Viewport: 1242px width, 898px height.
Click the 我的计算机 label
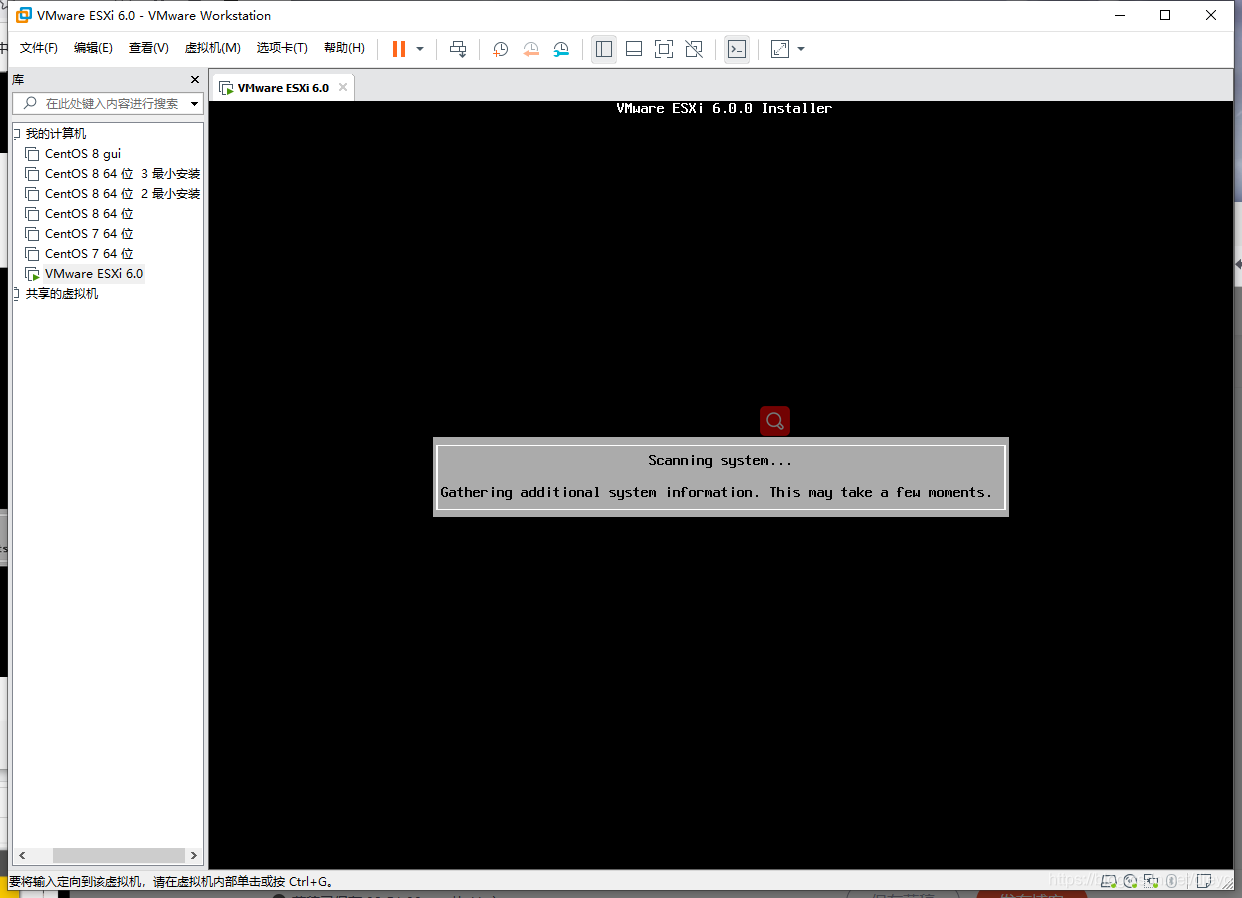(x=56, y=134)
